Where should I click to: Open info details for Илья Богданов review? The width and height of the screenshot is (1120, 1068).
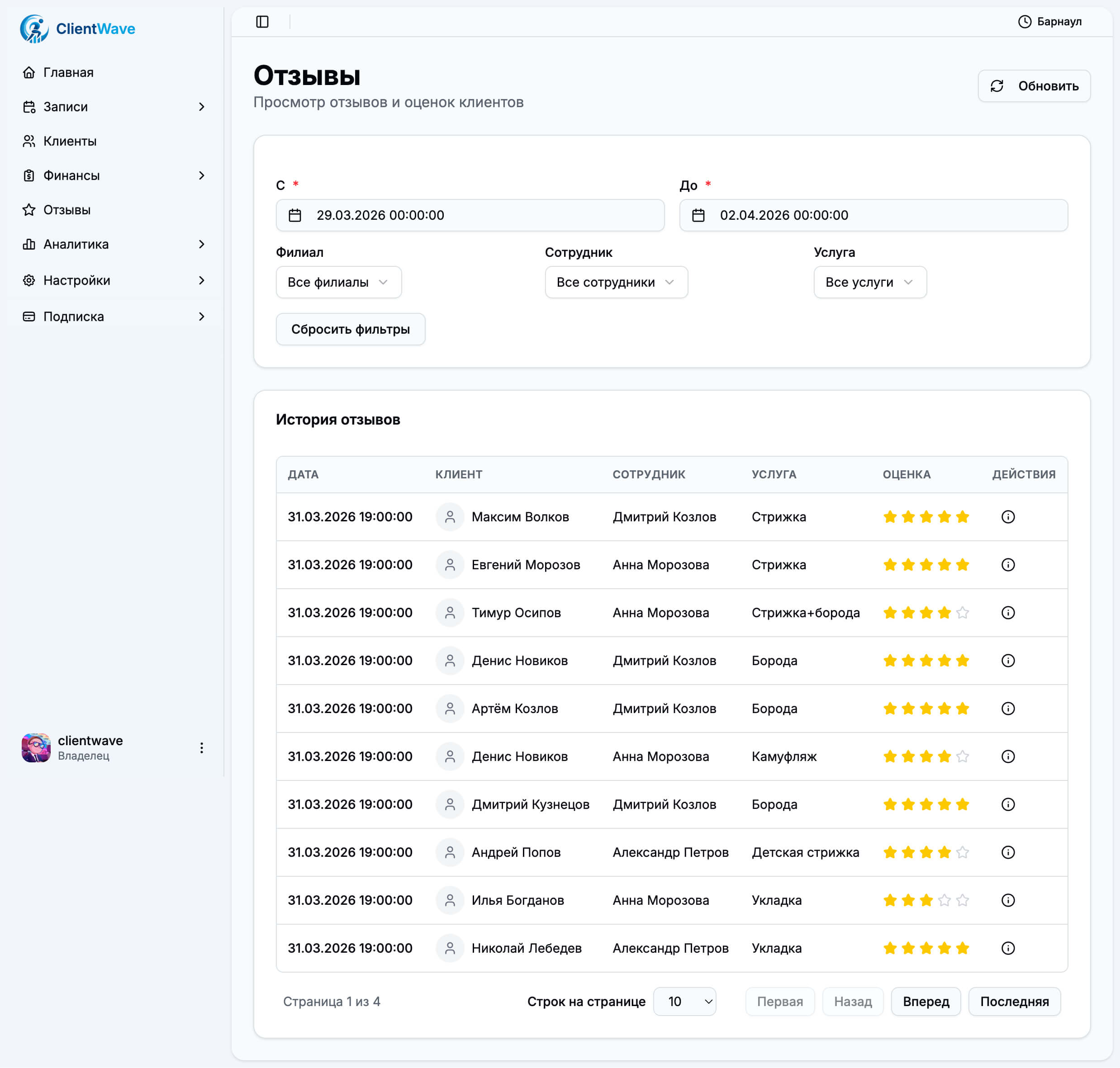(1008, 900)
